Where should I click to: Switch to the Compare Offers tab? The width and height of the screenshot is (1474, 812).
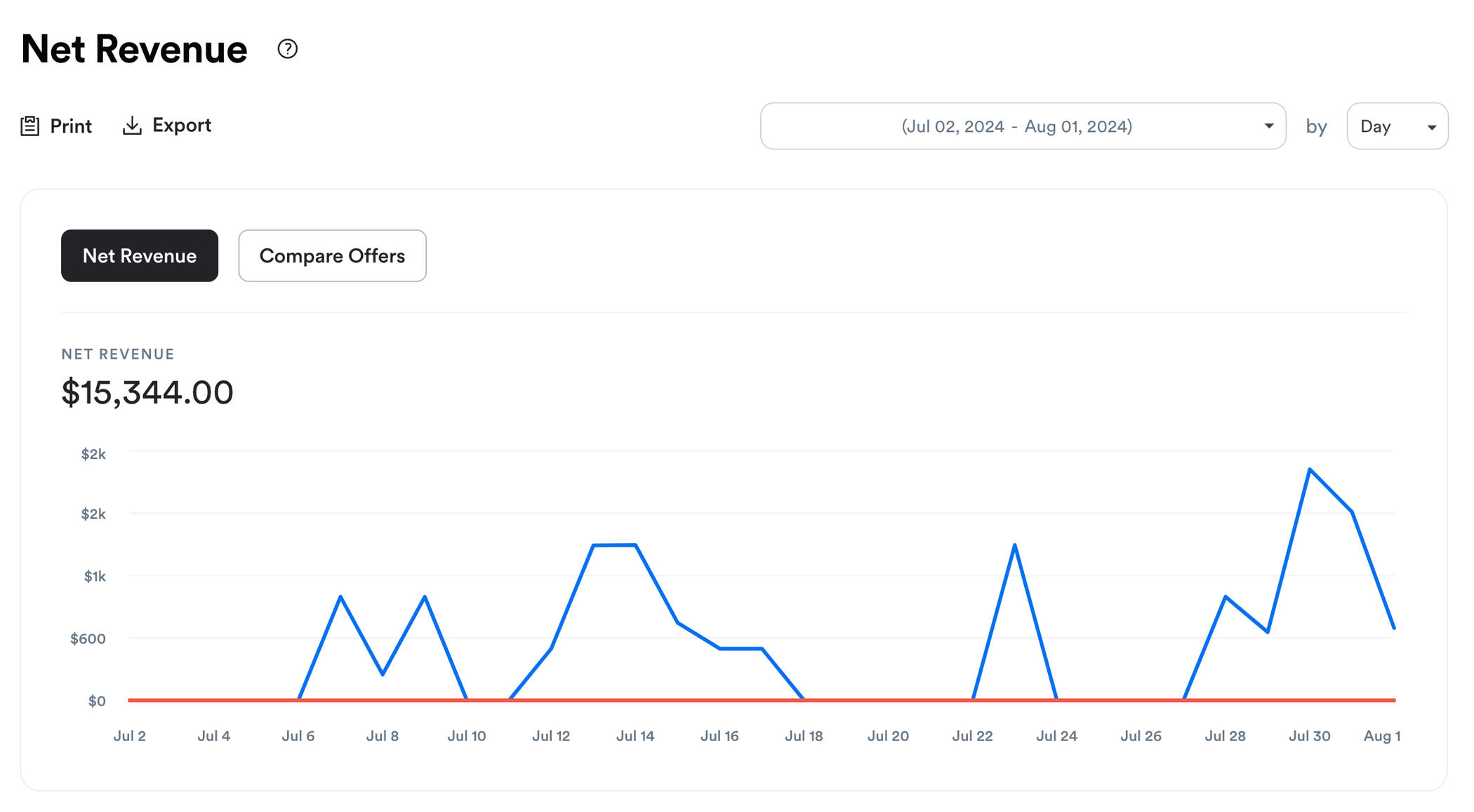[332, 256]
